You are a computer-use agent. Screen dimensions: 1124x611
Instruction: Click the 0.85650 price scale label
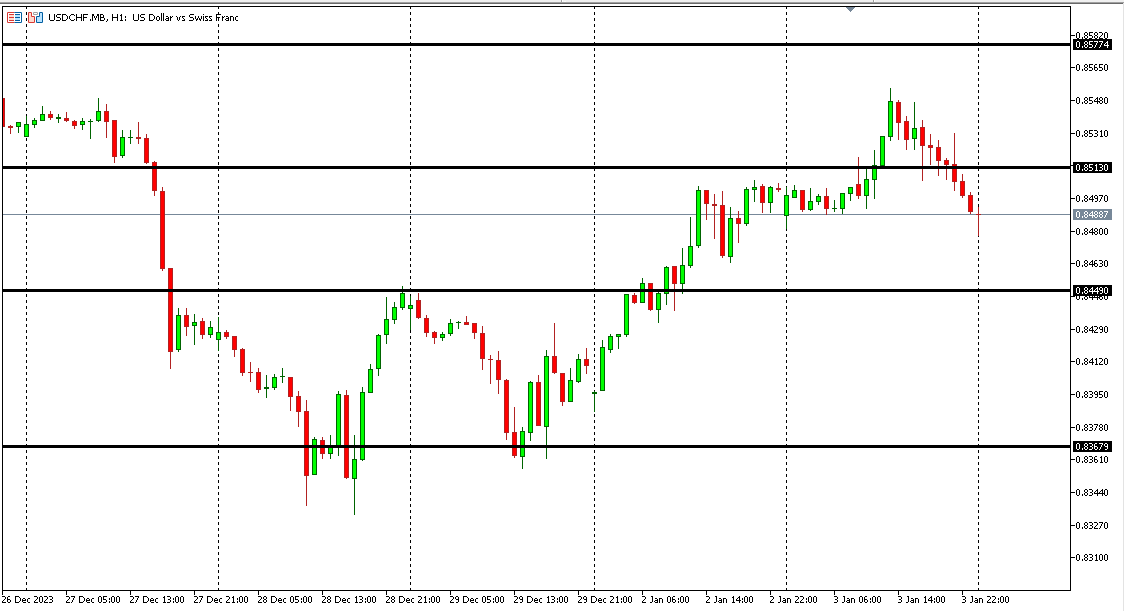pyautogui.click(x=1092, y=67)
